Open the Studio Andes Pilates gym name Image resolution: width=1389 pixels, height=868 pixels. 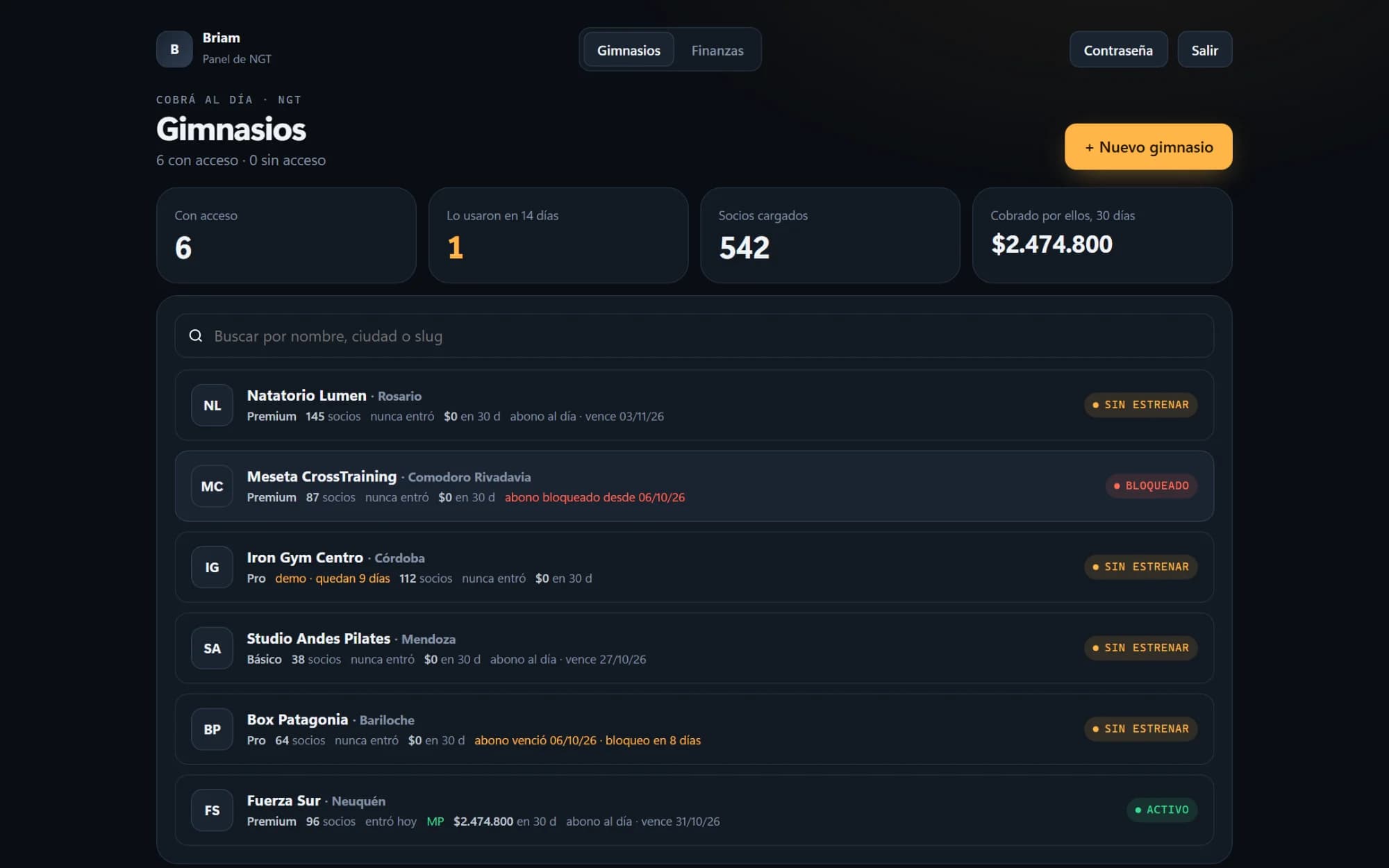pos(318,638)
